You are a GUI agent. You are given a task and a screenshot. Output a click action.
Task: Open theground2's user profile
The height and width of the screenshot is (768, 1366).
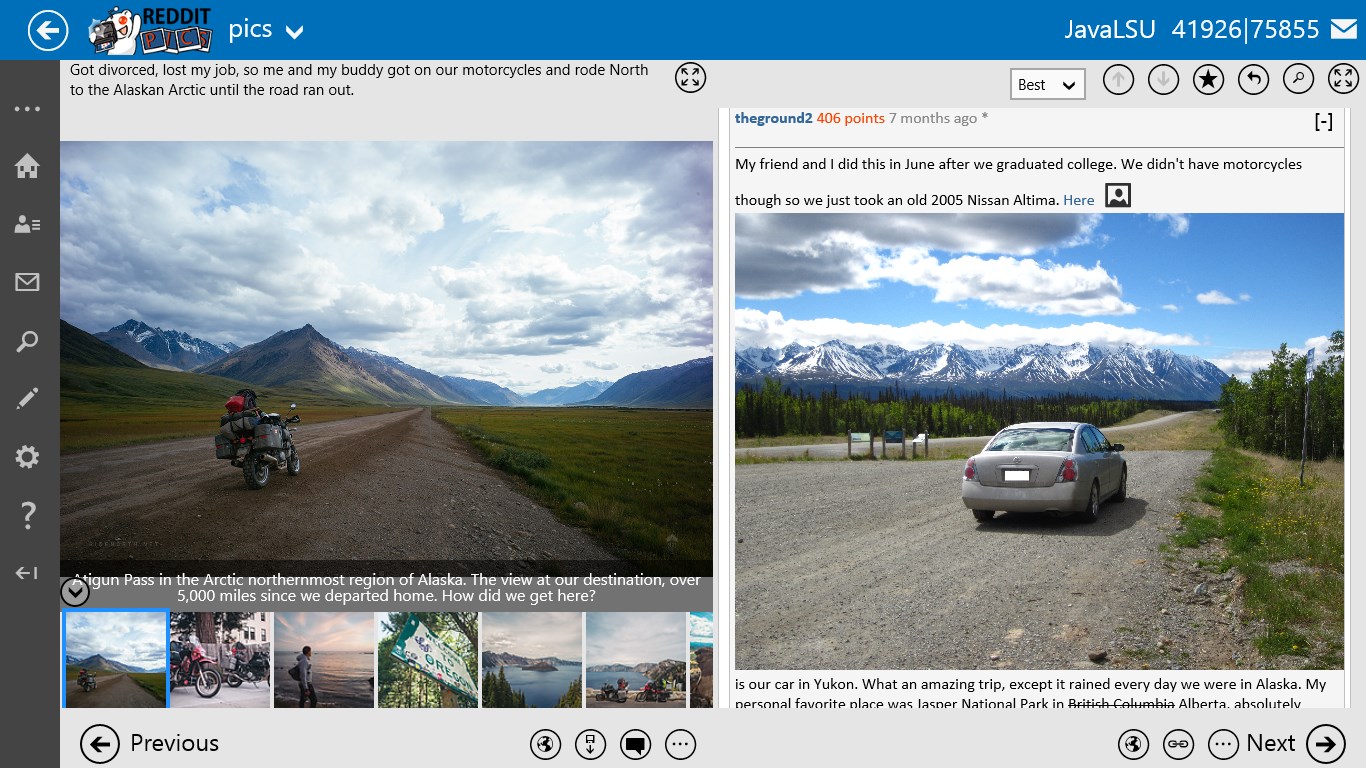point(774,118)
